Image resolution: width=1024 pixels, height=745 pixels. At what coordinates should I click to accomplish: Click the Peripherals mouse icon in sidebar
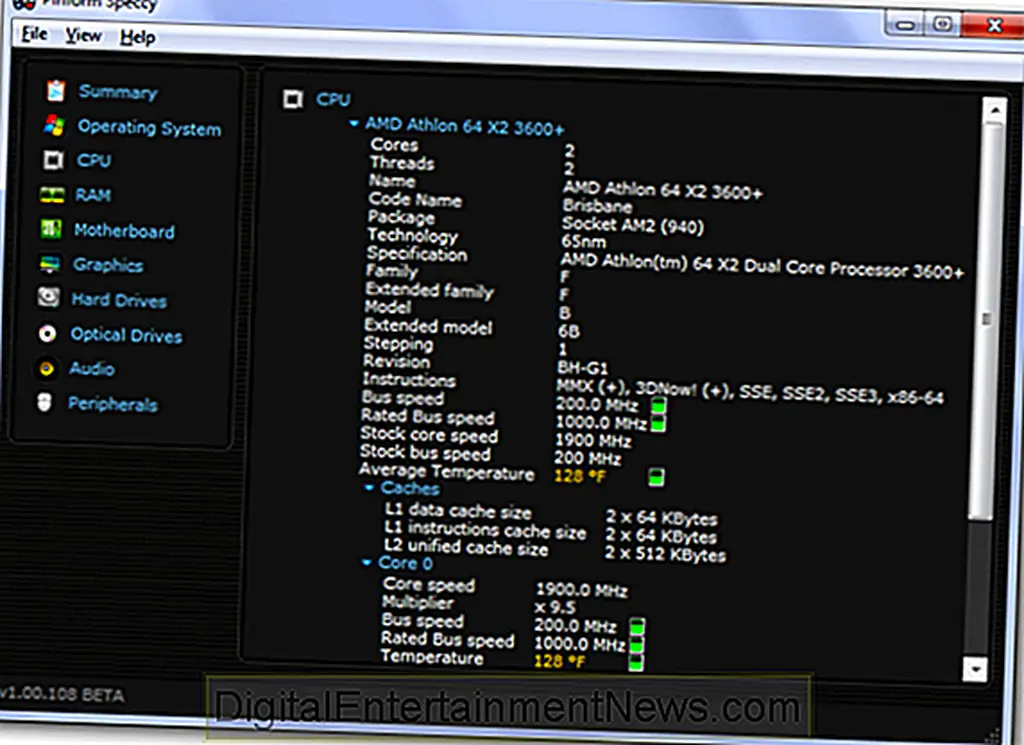pos(44,402)
